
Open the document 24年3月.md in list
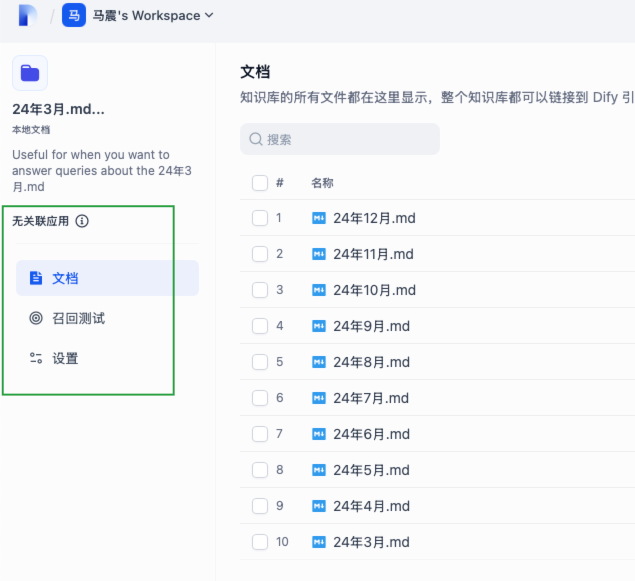371,542
